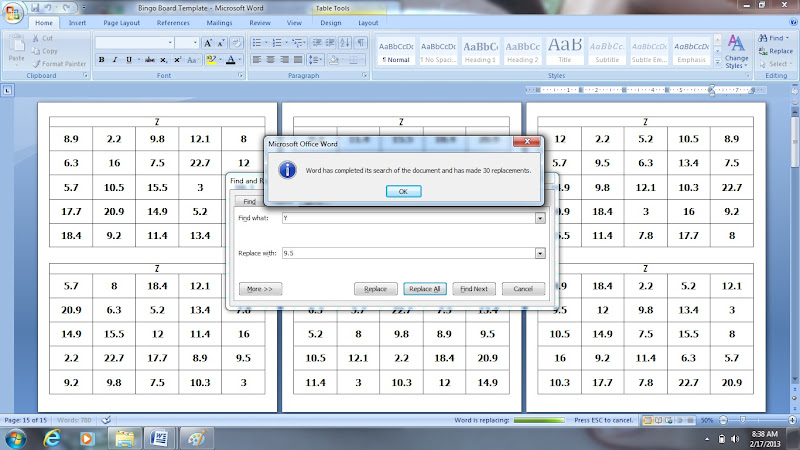Viewport: 800px width, 450px height.
Task: Switch to the Page Layout tab
Action: [121, 23]
